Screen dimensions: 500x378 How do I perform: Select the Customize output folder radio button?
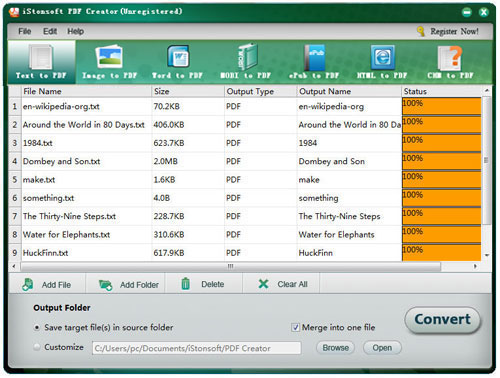click(37, 347)
